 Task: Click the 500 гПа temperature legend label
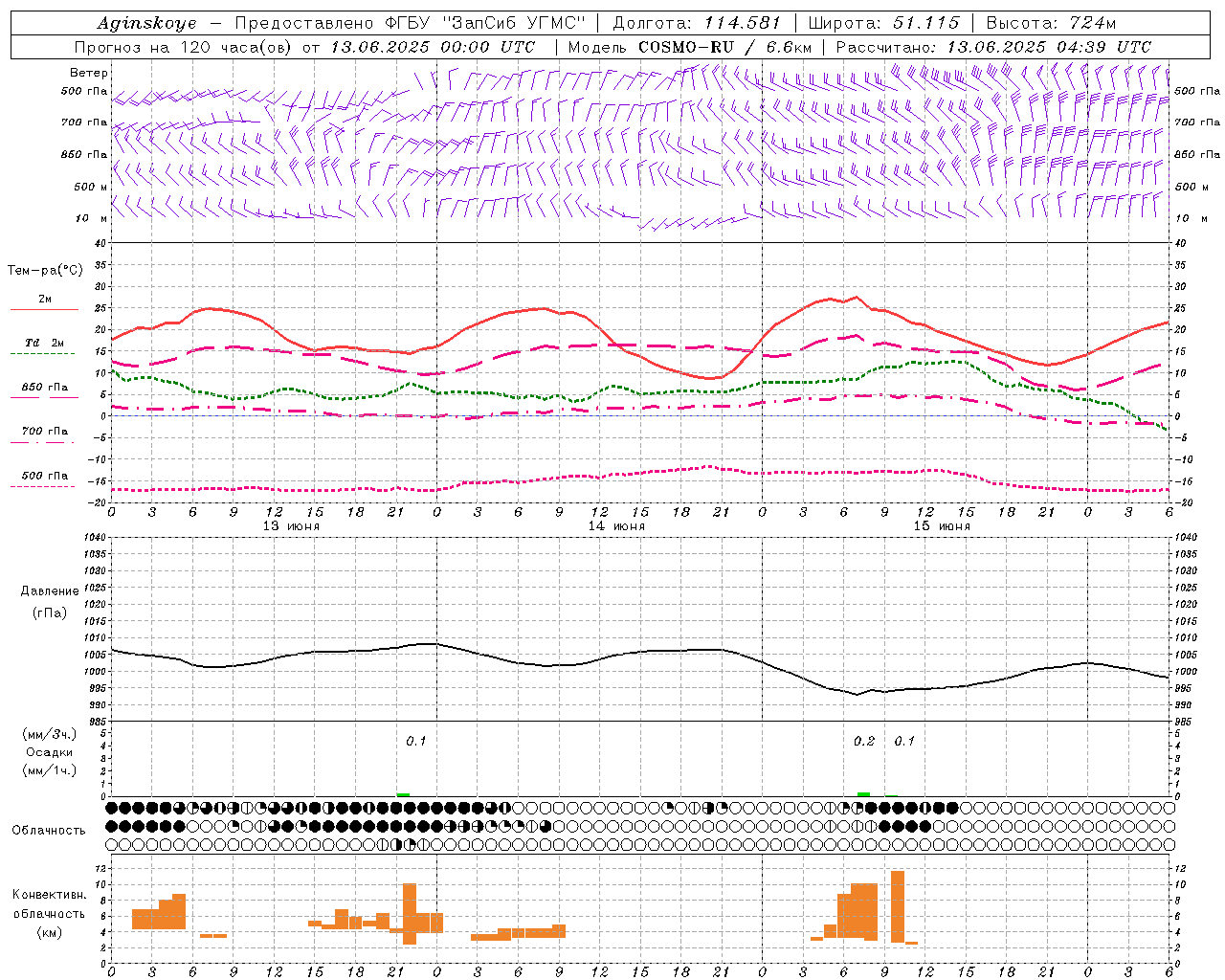(45, 476)
